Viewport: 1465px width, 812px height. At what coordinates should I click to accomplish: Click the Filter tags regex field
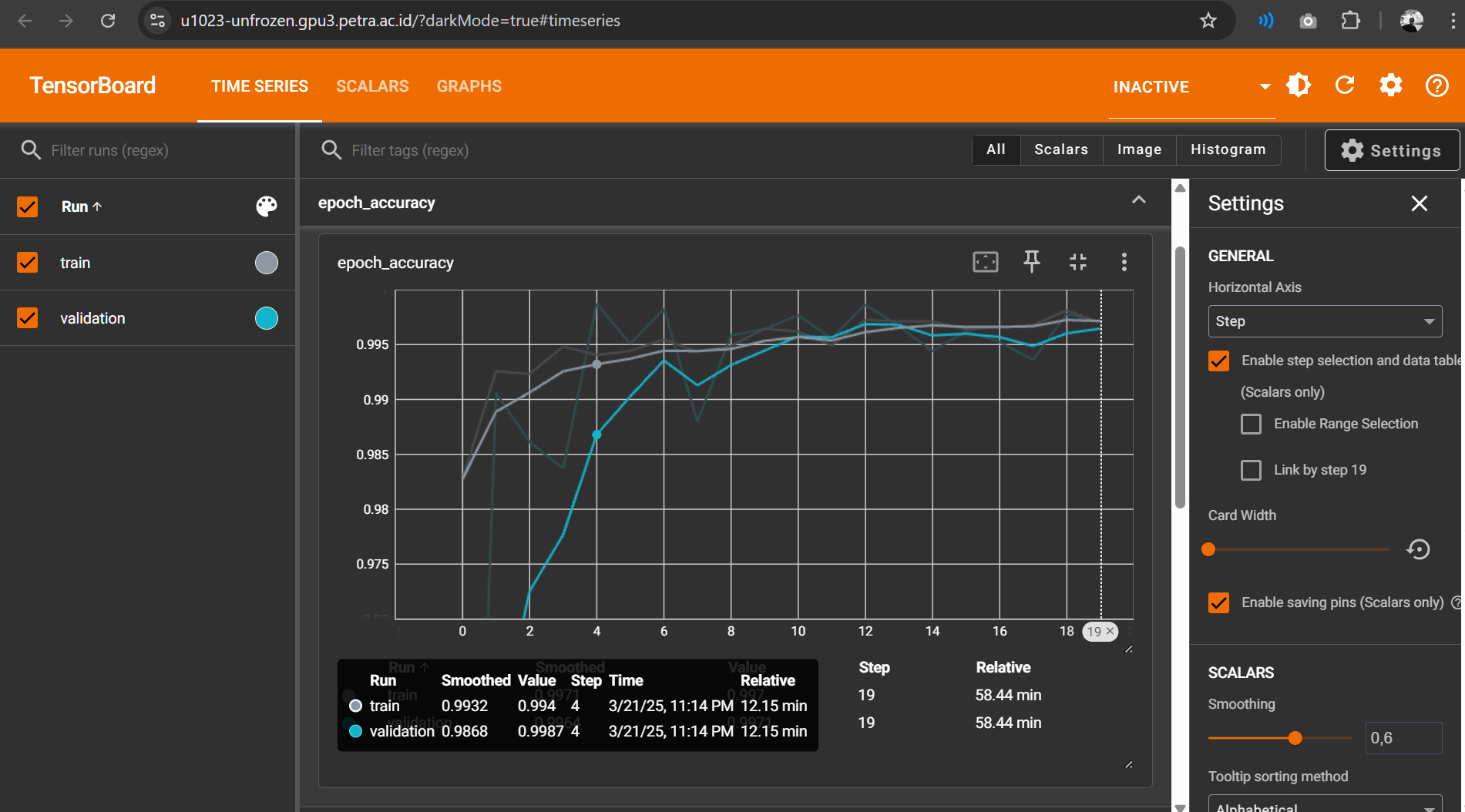coord(647,150)
